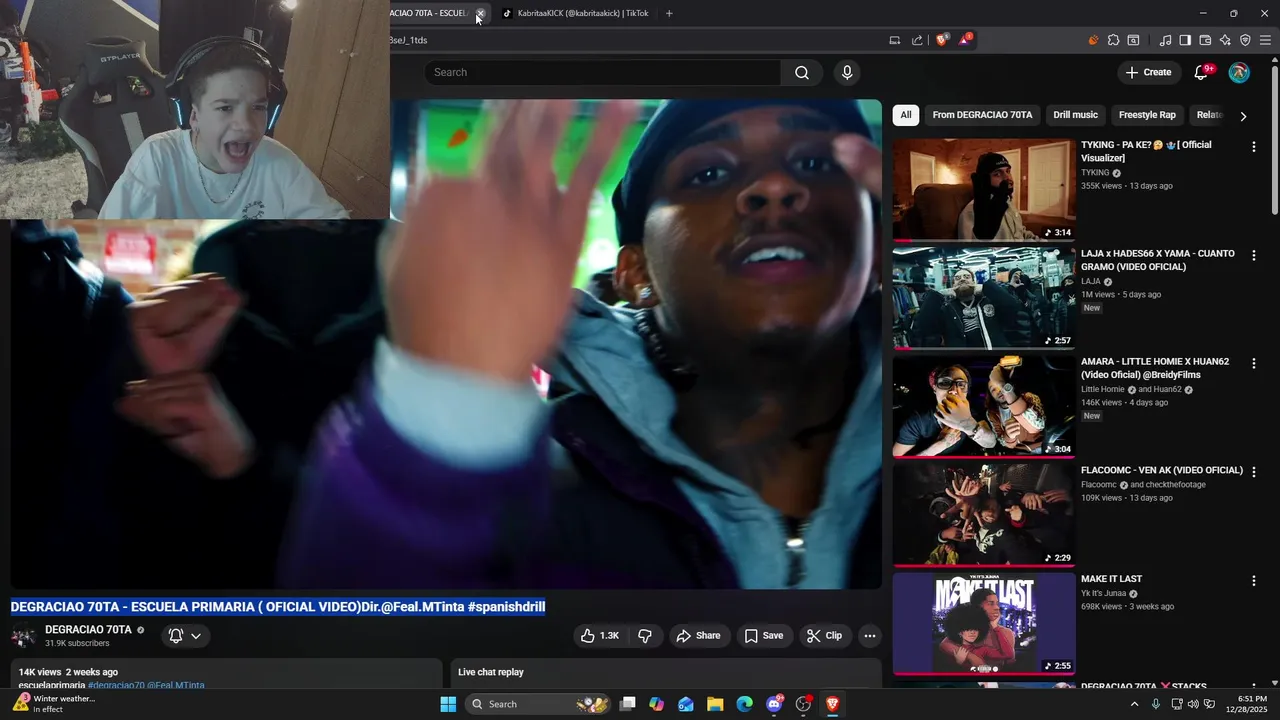The width and height of the screenshot is (1280, 720).
Task: Click the Brave VPN shield icon
Action: [1245, 40]
